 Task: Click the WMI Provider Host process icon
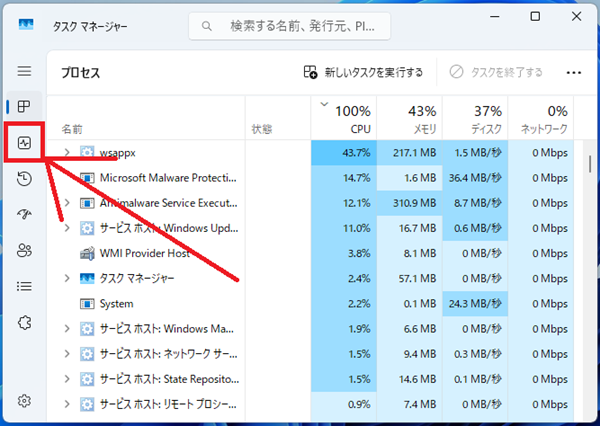(x=87, y=253)
